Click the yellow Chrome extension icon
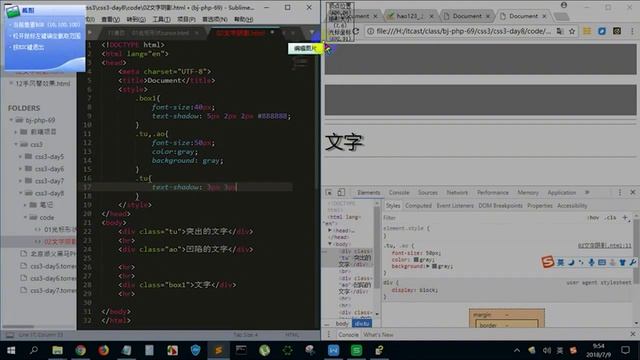This screenshot has width=640, height=360. tap(587, 31)
